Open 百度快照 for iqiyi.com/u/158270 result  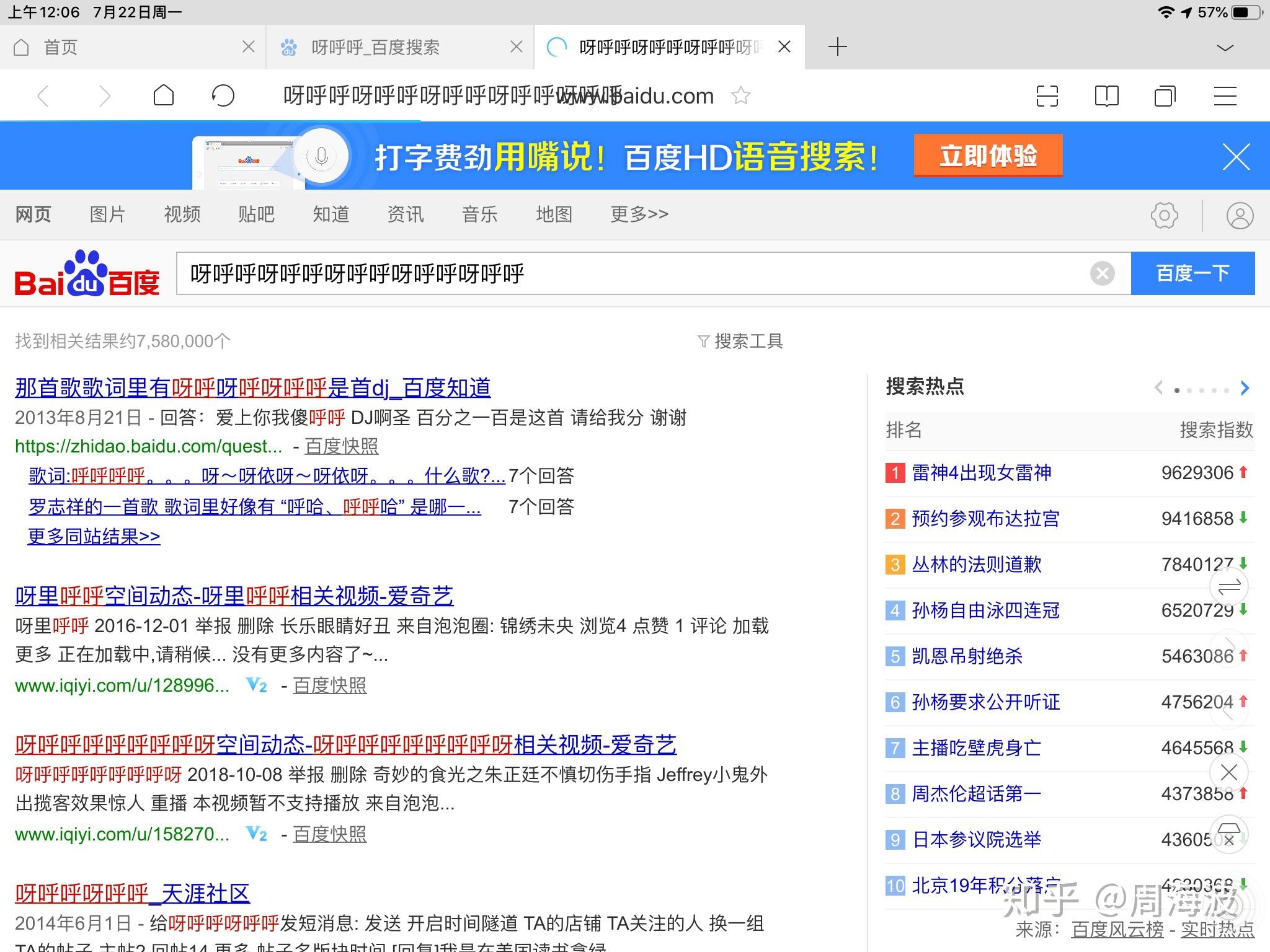pos(330,834)
